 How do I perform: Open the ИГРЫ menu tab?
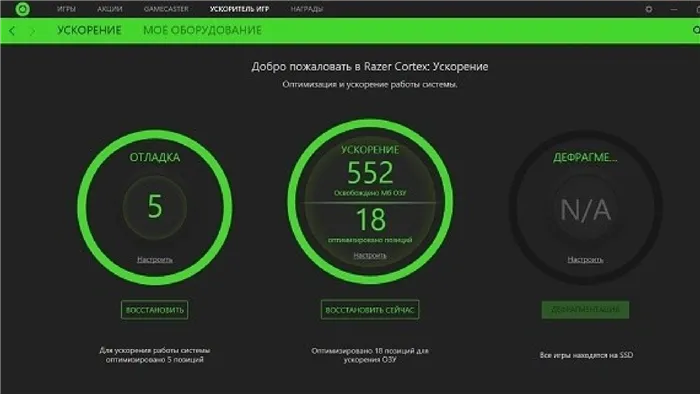coord(66,9)
